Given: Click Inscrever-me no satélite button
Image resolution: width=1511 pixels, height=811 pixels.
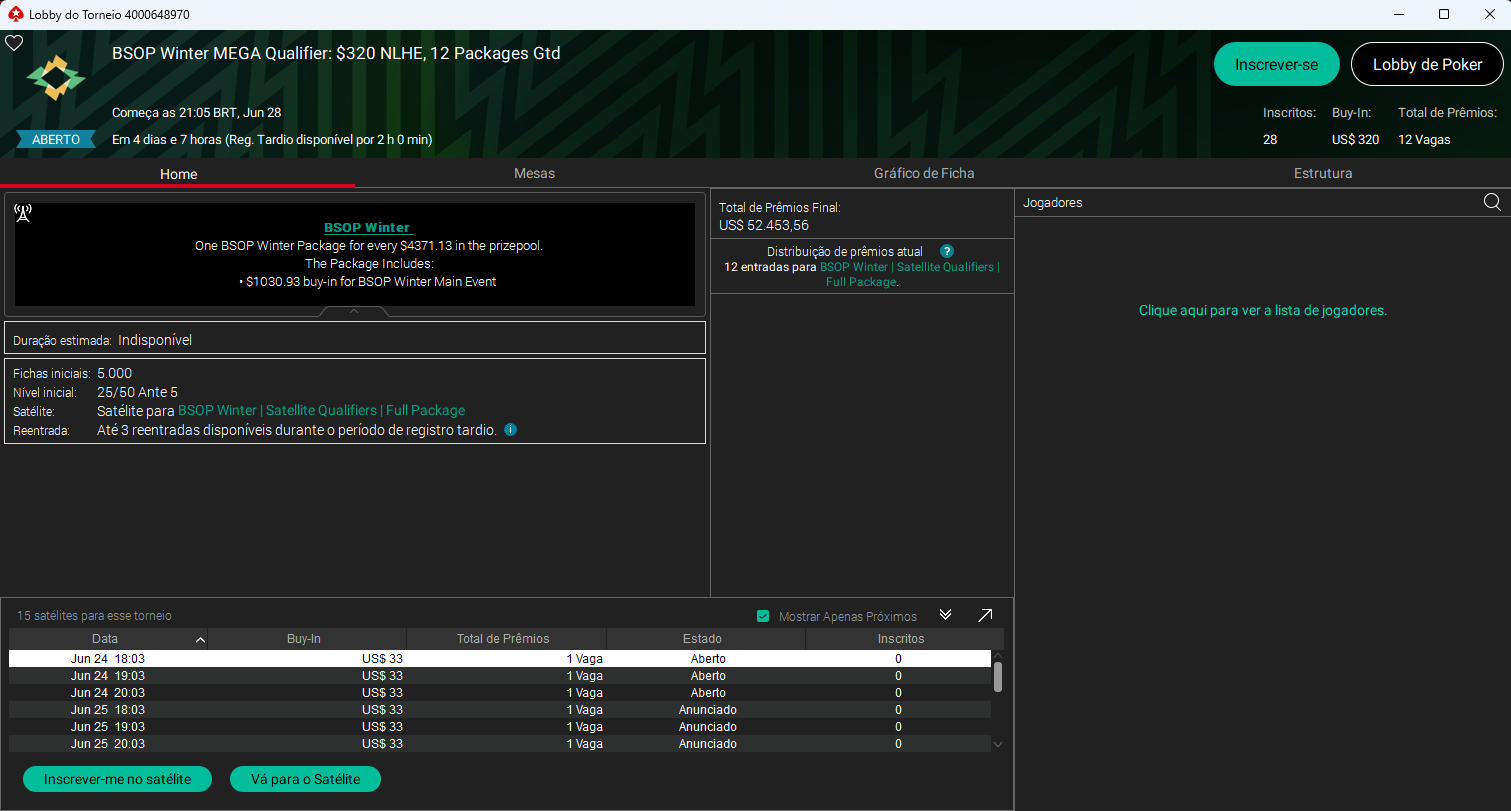Looking at the screenshot, I should (118, 779).
